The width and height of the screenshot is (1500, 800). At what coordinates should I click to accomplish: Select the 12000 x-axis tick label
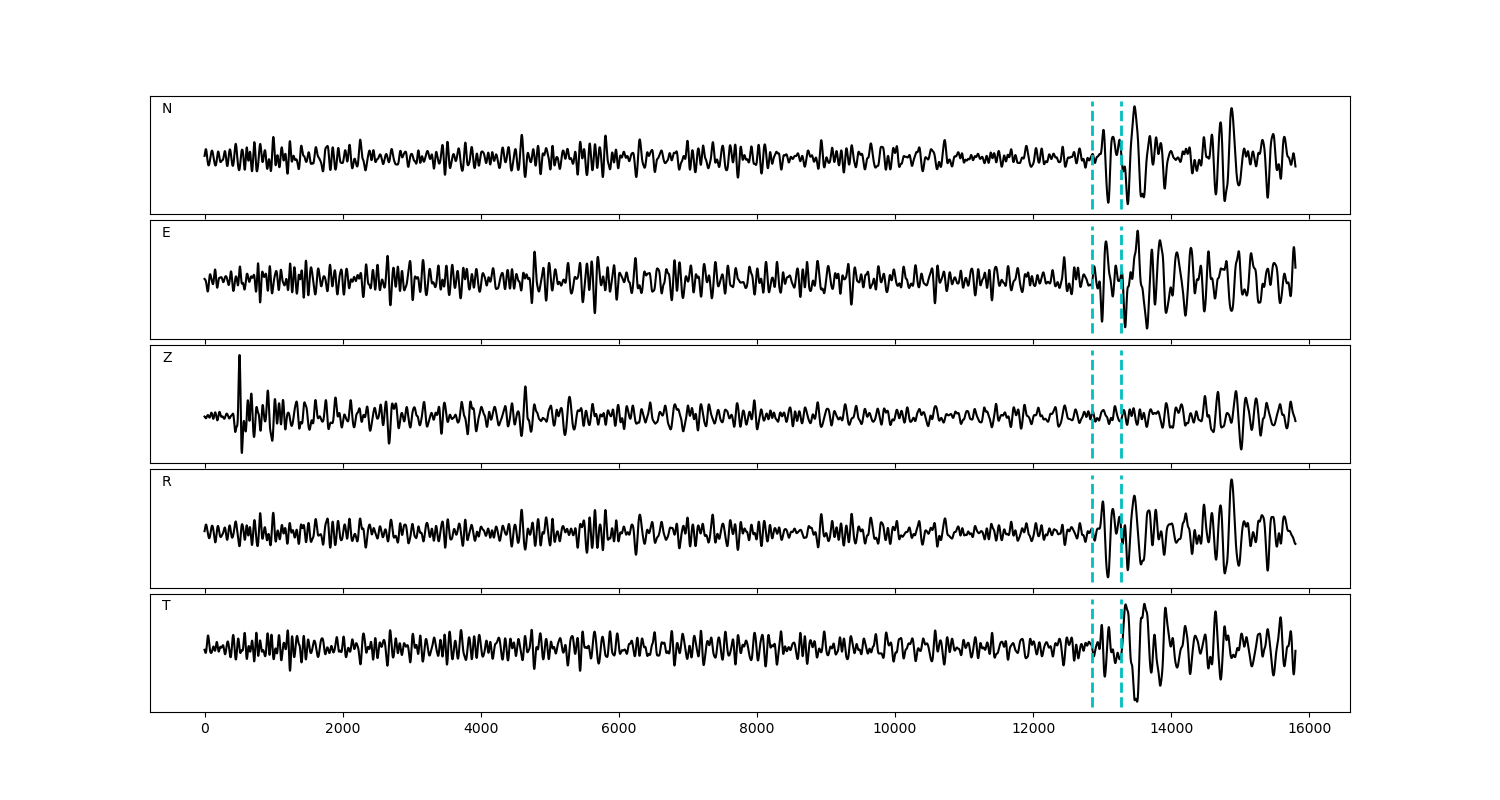click(x=1033, y=730)
